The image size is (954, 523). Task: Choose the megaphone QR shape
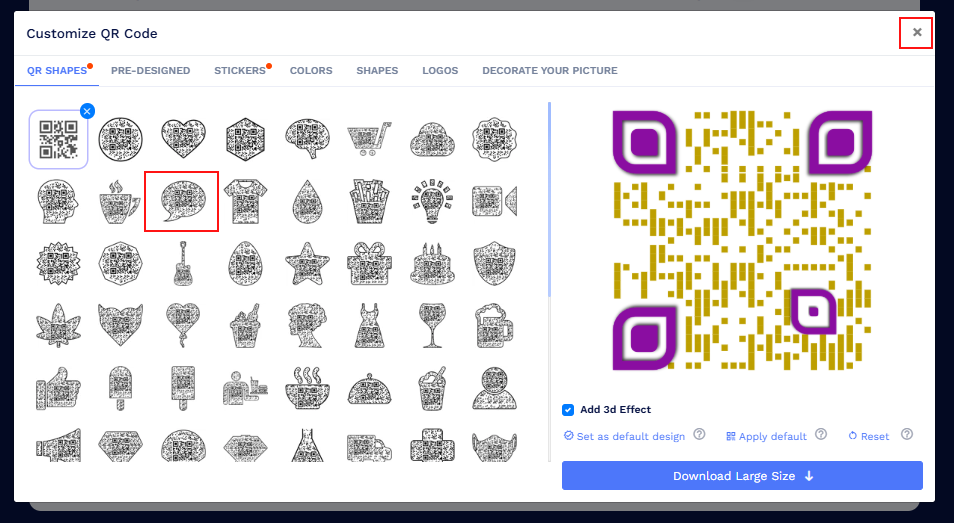click(x=58, y=445)
